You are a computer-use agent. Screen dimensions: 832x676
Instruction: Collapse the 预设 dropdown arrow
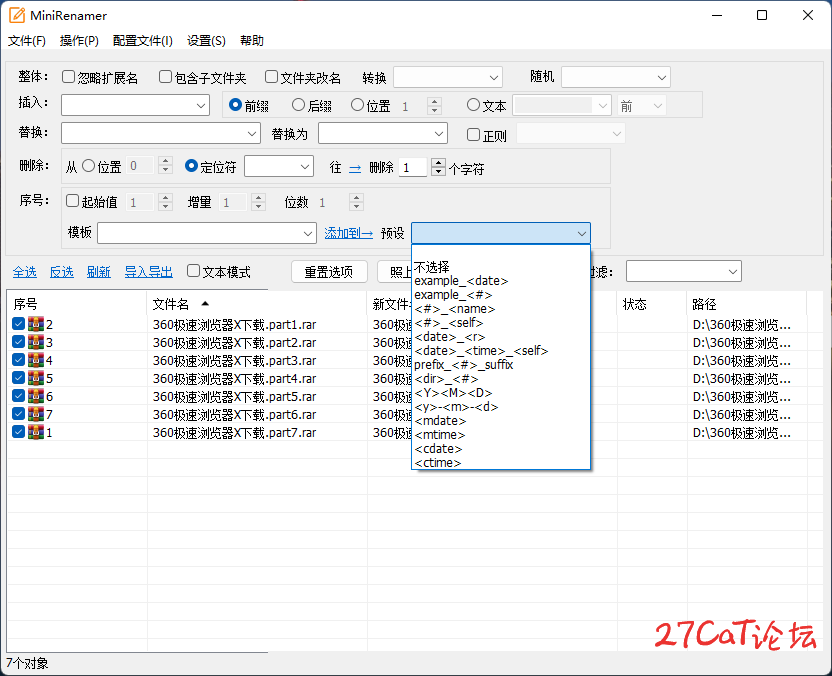(x=582, y=233)
